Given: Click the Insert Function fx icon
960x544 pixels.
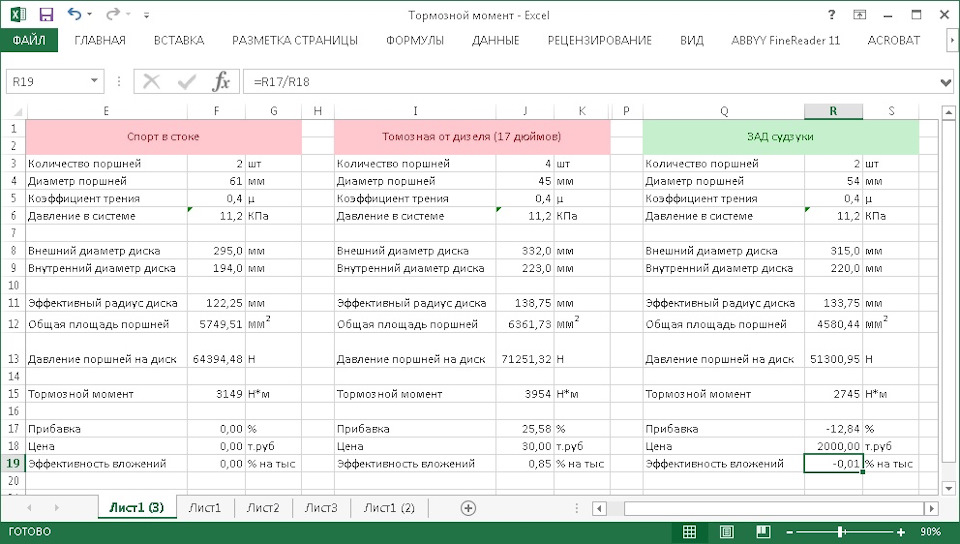Looking at the screenshot, I should pyautogui.click(x=222, y=81).
